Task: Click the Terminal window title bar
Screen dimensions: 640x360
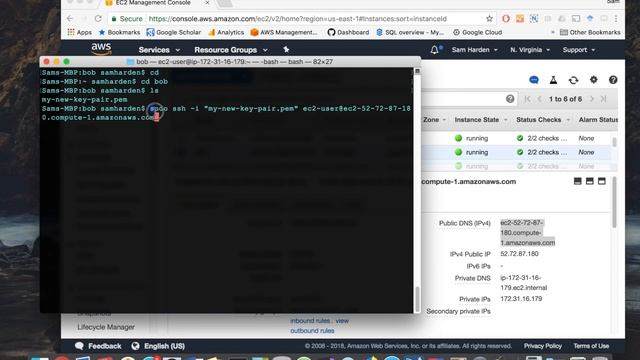Action: point(230,62)
